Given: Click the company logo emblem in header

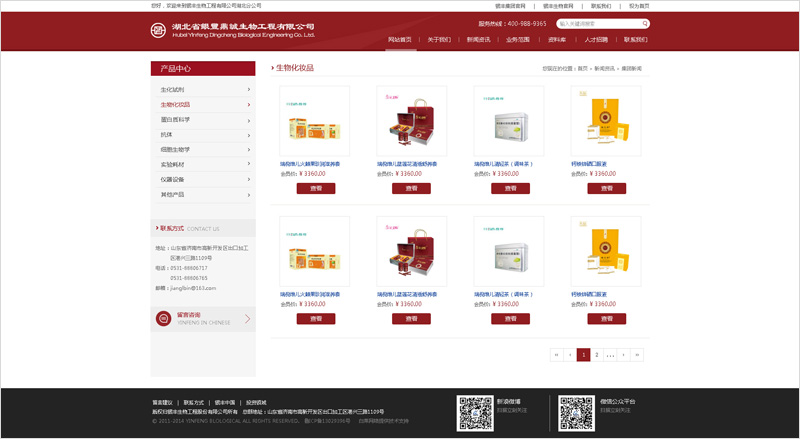Looking at the screenshot, I should tap(160, 30).
